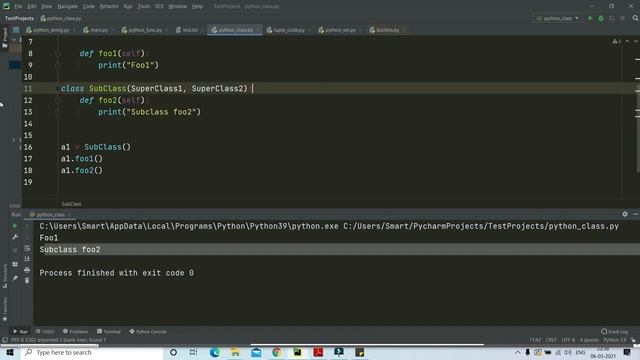
Task: Open the Help menu
Action: (x=198, y=6)
